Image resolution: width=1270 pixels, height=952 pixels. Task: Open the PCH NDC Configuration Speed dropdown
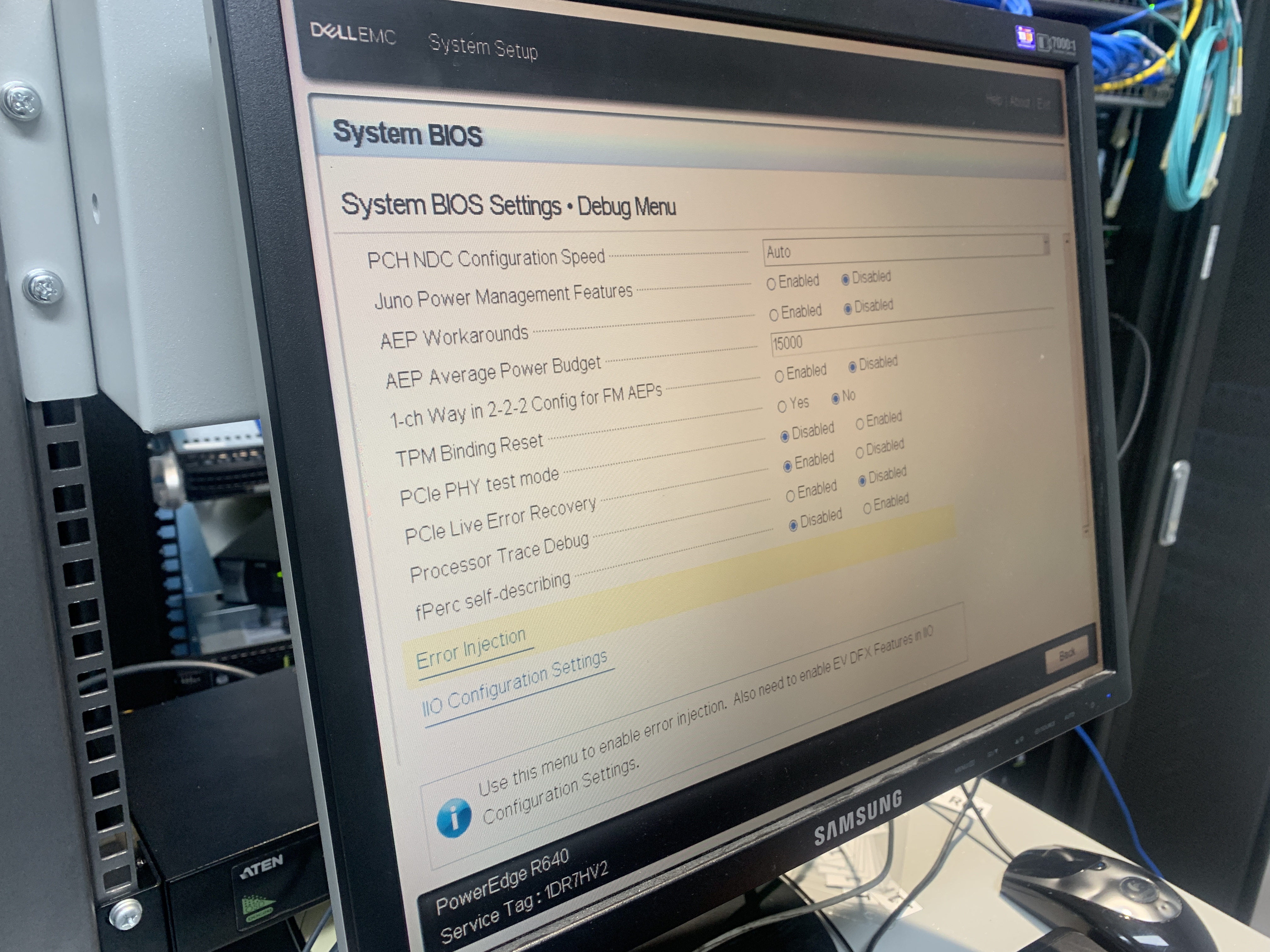pyautogui.click(x=906, y=250)
